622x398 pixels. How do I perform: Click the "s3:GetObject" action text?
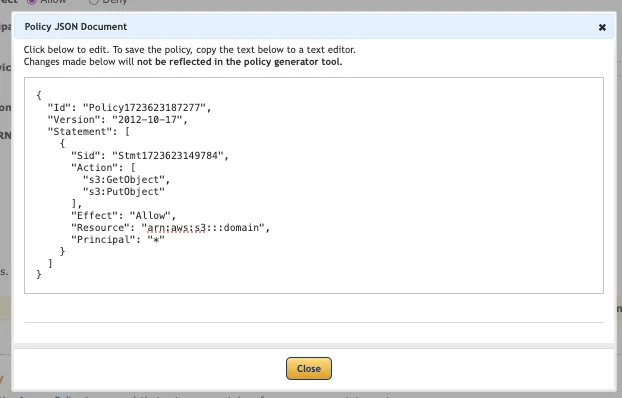pyautogui.click(x=126, y=180)
